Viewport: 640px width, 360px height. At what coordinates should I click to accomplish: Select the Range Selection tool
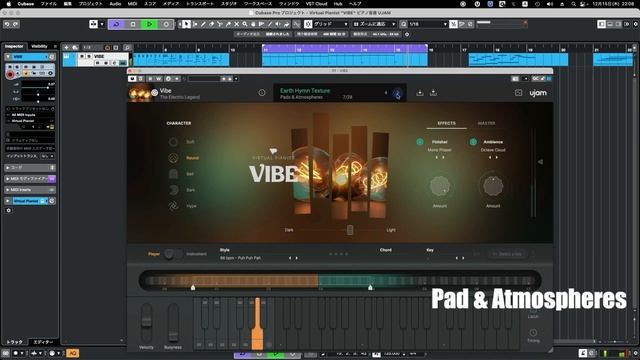click(x=195, y=24)
